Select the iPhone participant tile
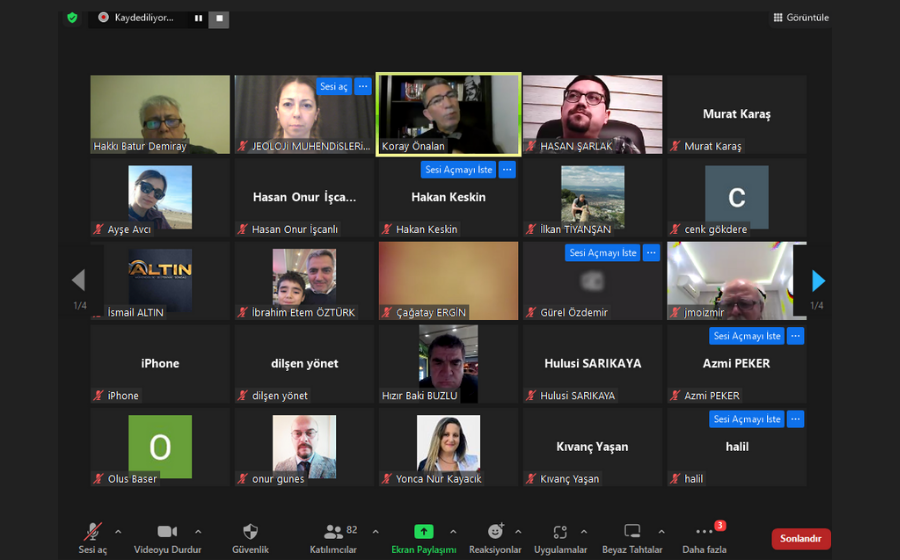Image resolution: width=900 pixels, height=560 pixels. 160,364
